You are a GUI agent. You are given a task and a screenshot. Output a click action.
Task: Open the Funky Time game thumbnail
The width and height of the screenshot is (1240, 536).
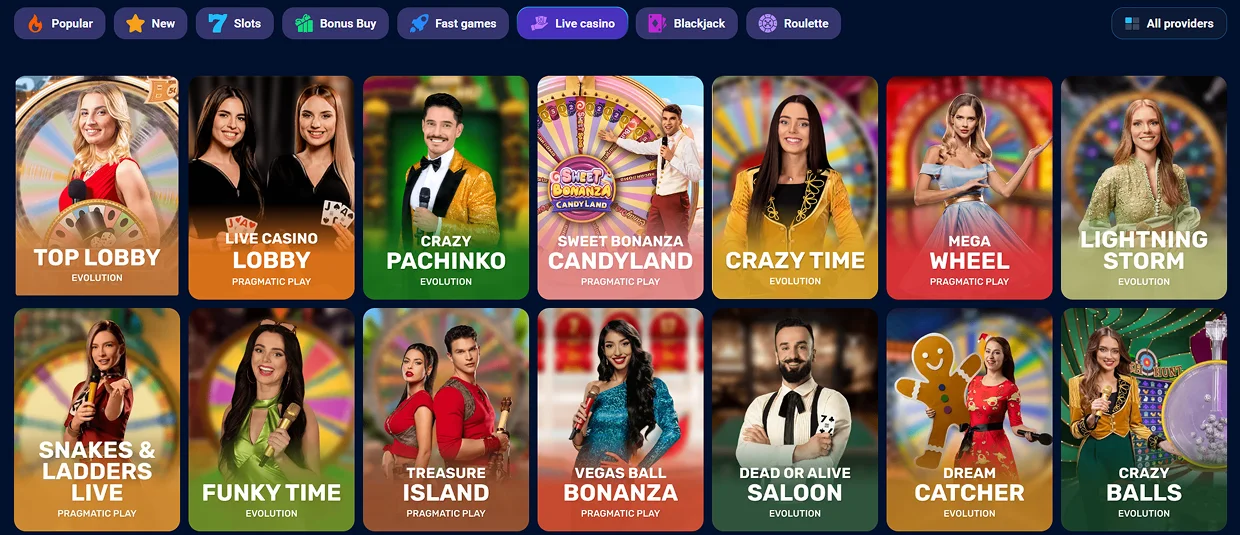coord(271,419)
